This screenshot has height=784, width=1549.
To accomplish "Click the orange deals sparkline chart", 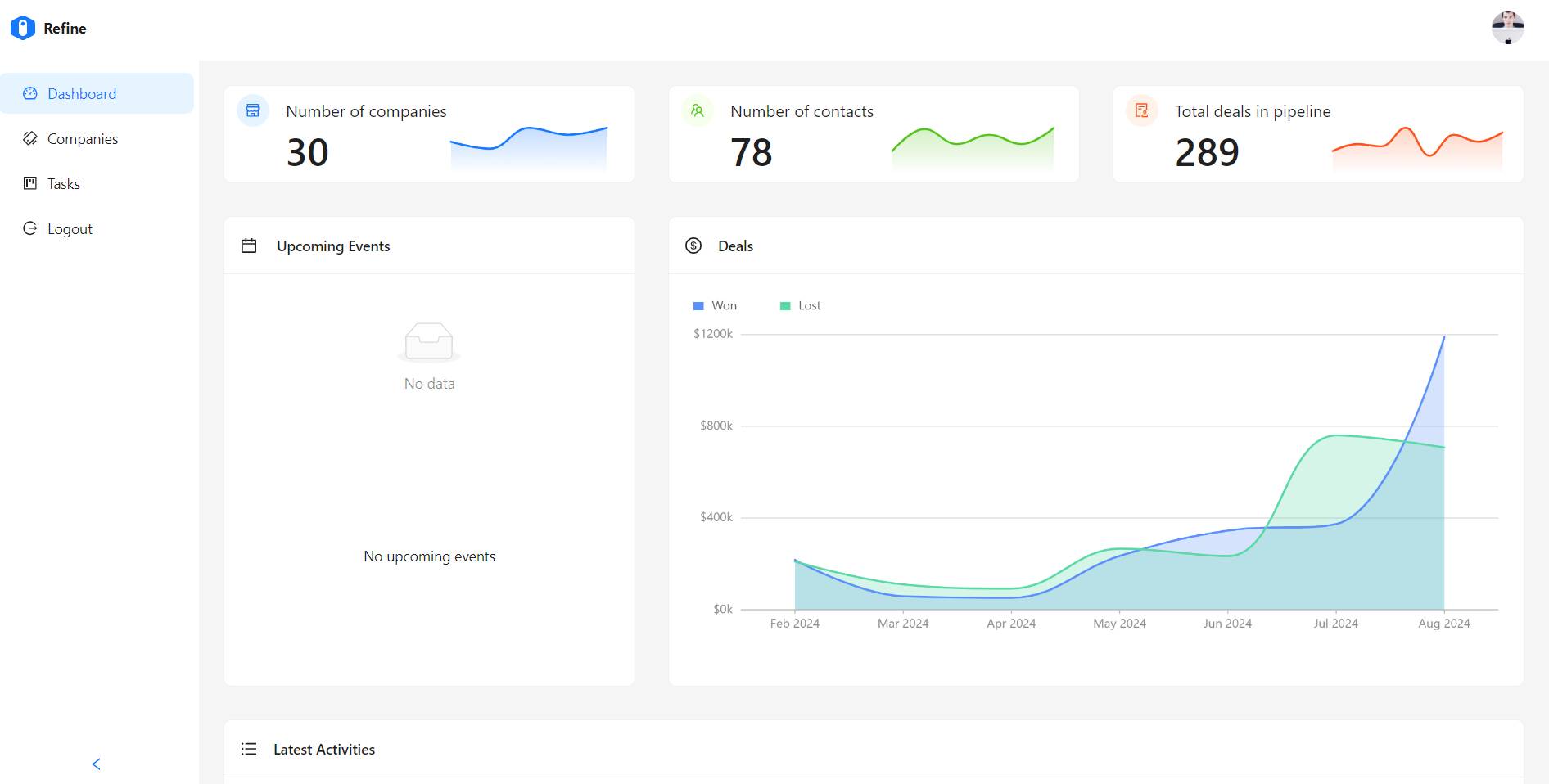I will [1417, 148].
